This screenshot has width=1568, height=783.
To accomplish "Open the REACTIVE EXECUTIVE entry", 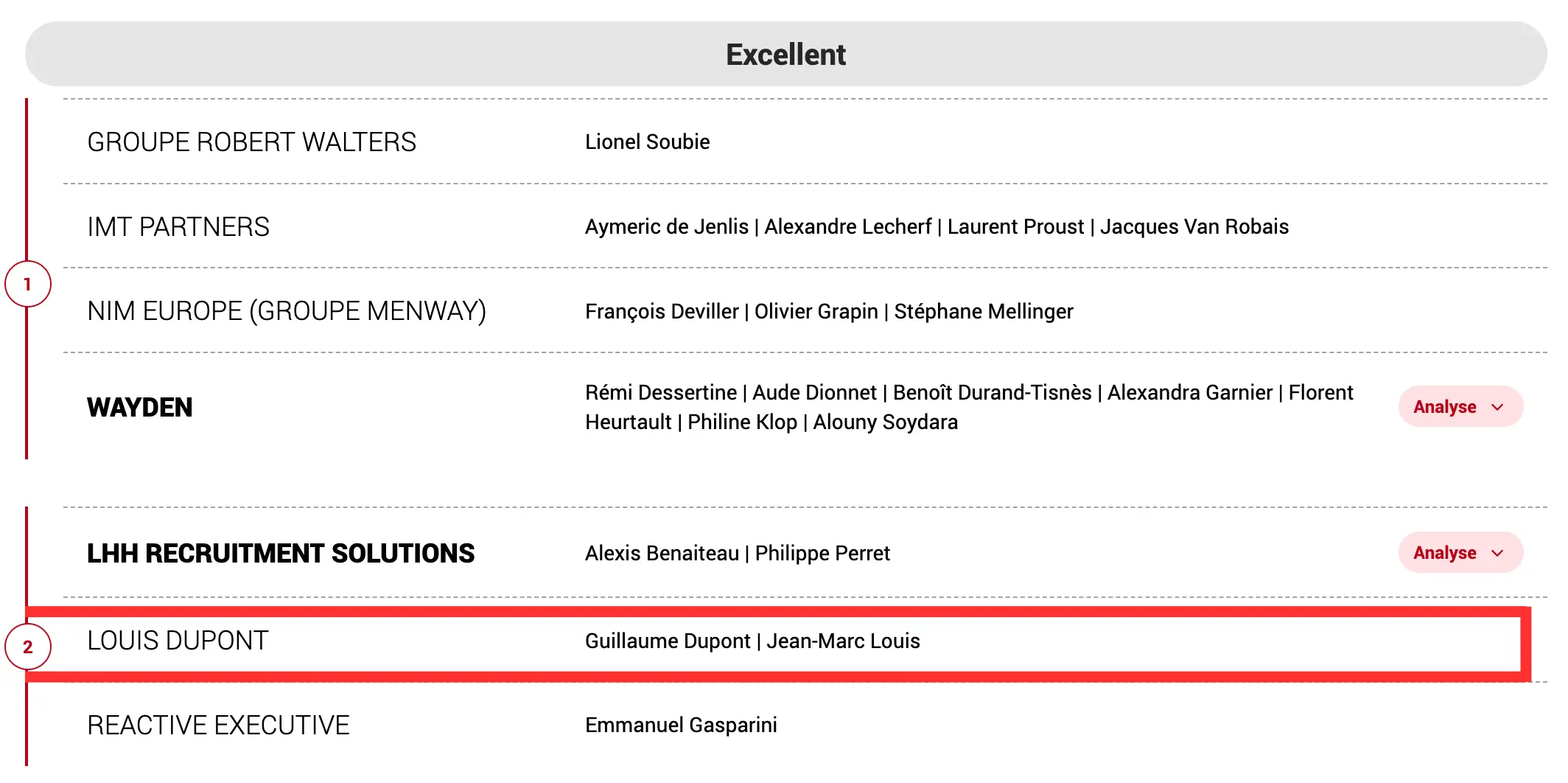I will pyautogui.click(x=218, y=725).
